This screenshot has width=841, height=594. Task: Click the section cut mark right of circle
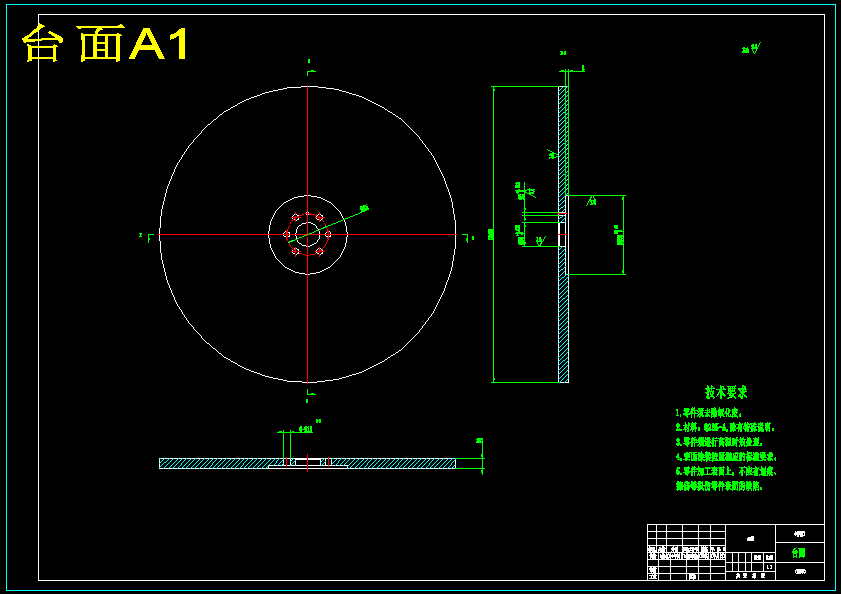click(x=468, y=238)
